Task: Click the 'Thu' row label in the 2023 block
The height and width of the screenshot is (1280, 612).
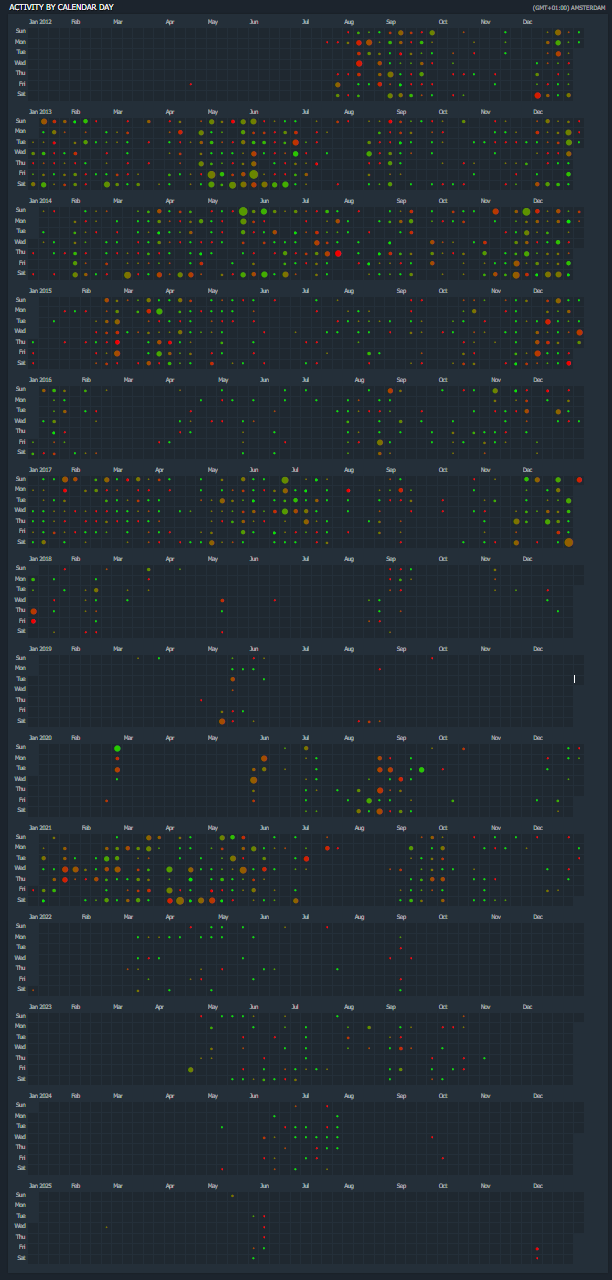Action: click(21, 1058)
